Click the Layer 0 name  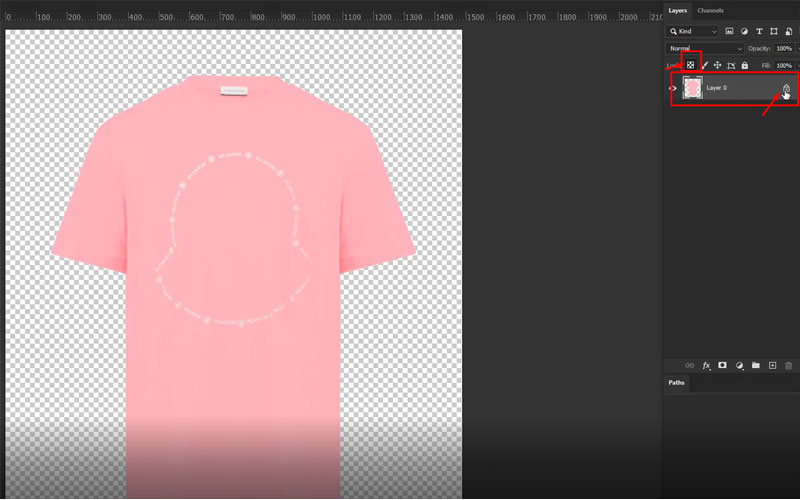click(x=716, y=88)
